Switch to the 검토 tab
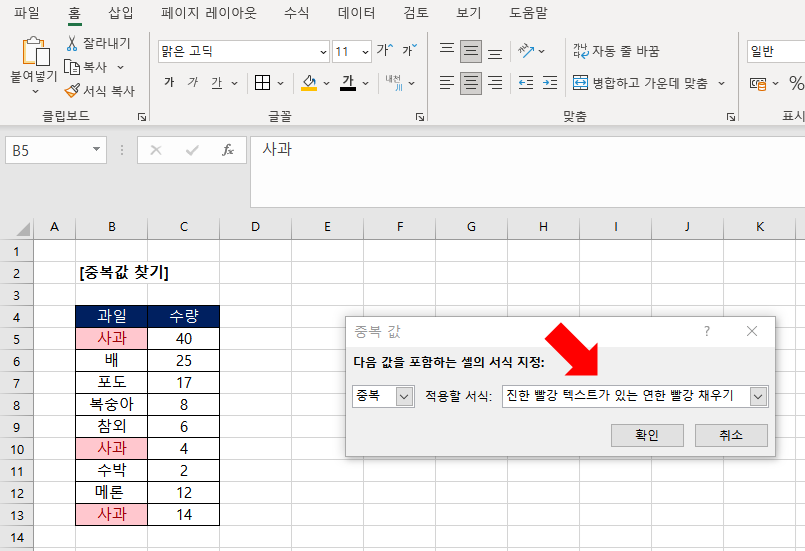The image size is (805, 551). (x=416, y=12)
